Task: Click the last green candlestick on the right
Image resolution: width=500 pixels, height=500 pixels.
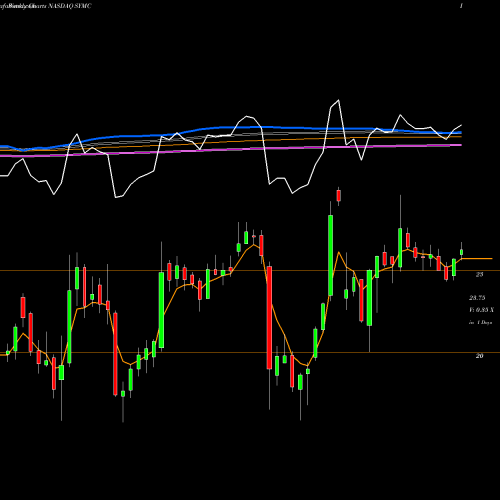Action: (462, 252)
